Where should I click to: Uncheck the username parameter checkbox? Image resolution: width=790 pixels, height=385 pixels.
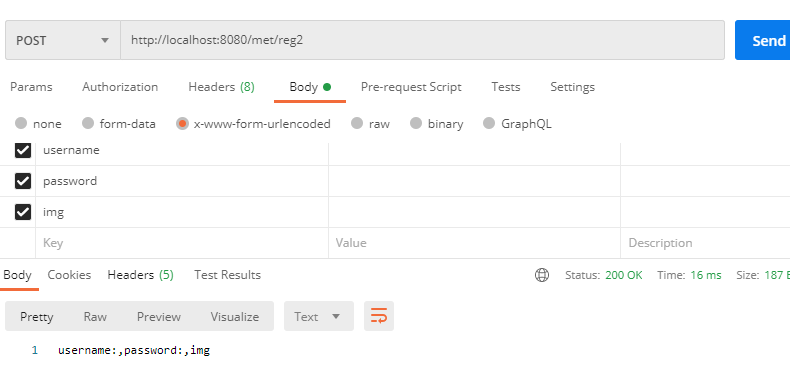pos(23,150)
